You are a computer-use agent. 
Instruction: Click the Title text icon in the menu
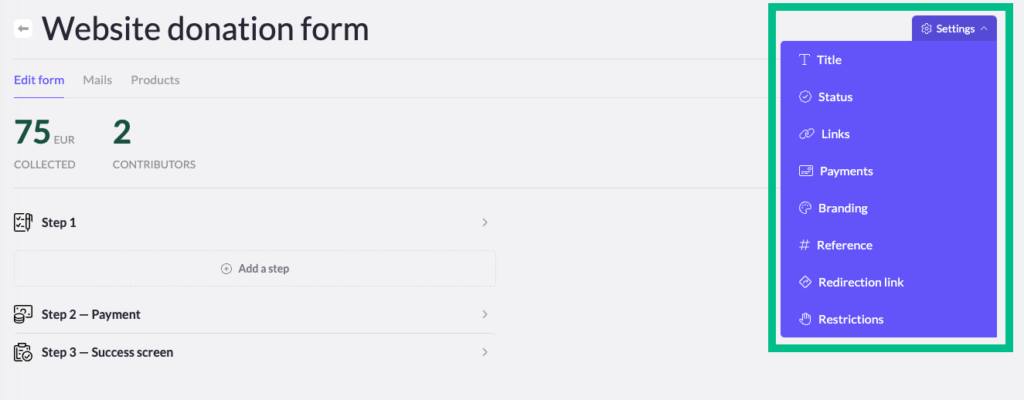point(804,60)
